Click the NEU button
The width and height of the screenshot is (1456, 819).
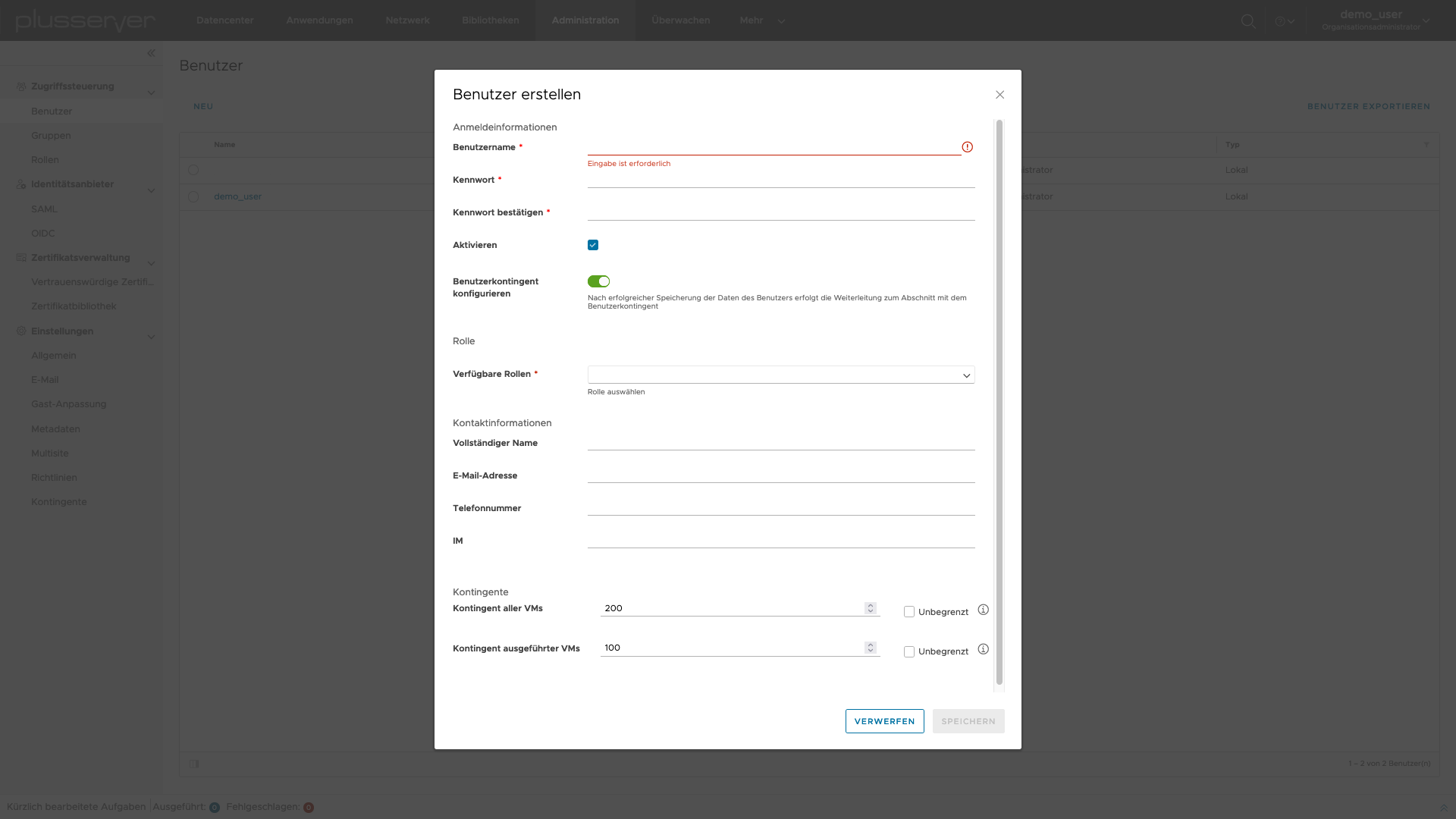click(203, 107)
